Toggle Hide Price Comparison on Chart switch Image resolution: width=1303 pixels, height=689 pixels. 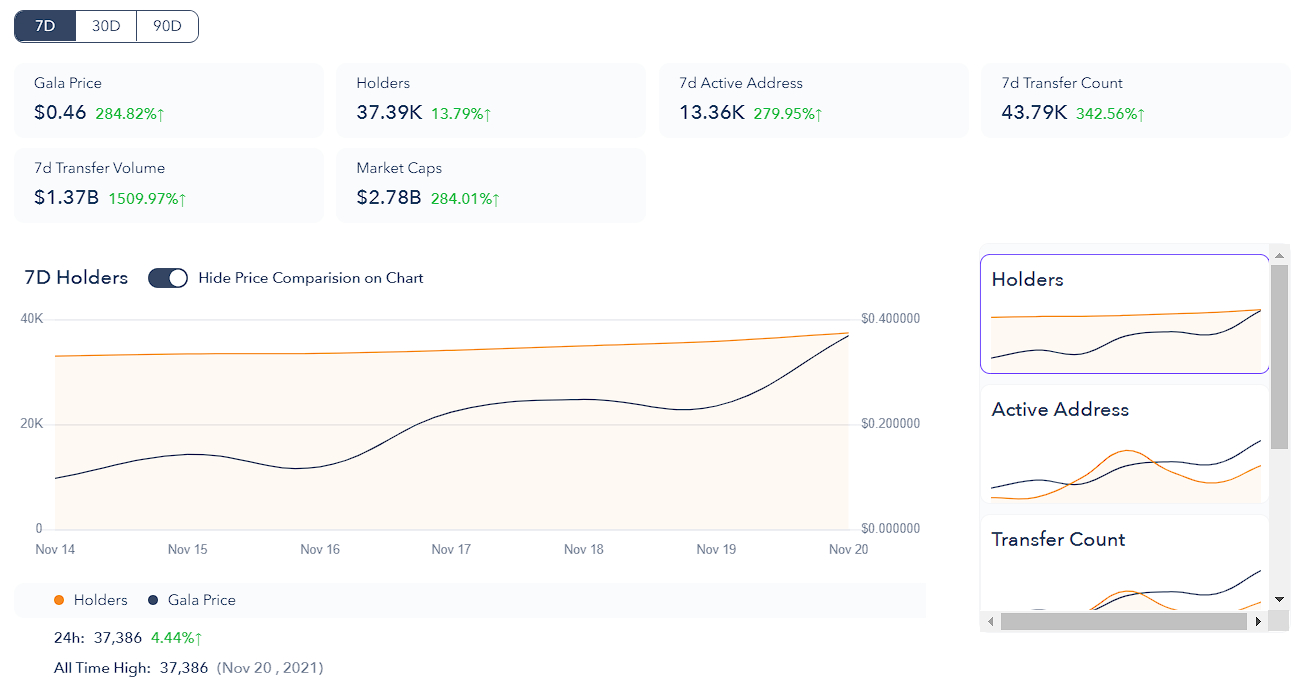pos(168,278)
